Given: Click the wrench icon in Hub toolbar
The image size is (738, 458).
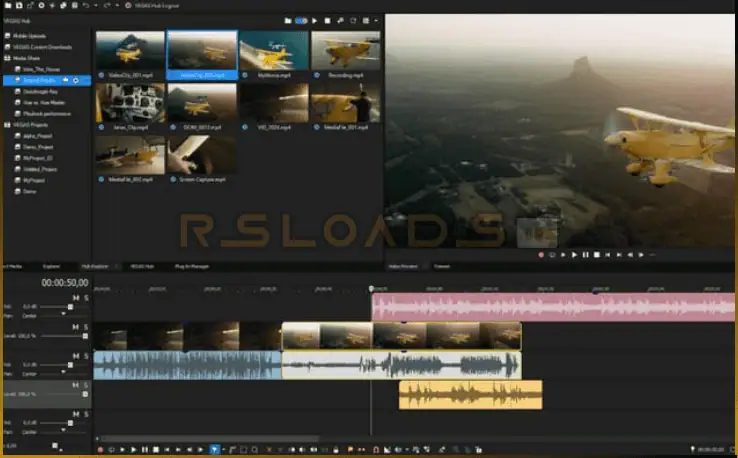Looking at the screenshot, I should 340,21.
